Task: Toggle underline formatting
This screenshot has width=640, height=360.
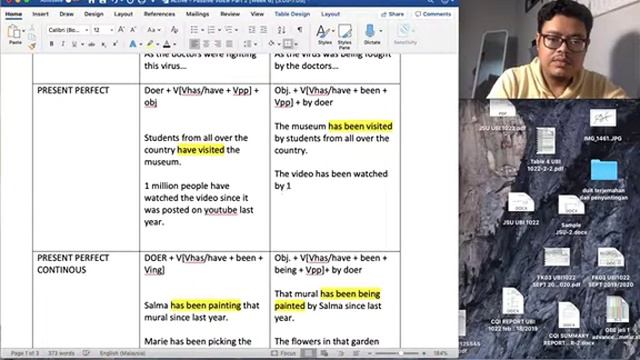Action: pos(74,44)
